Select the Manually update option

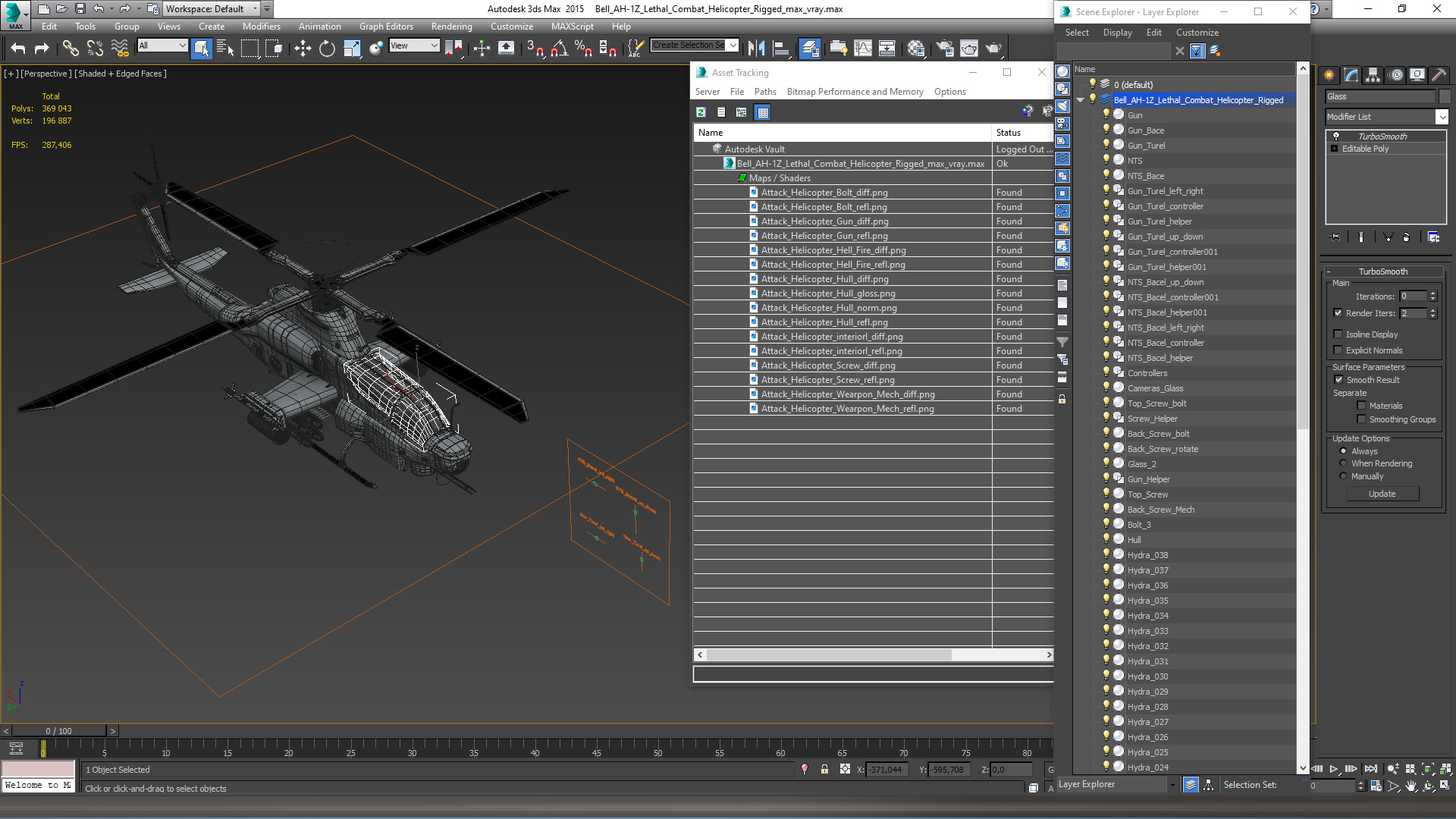1343,476
